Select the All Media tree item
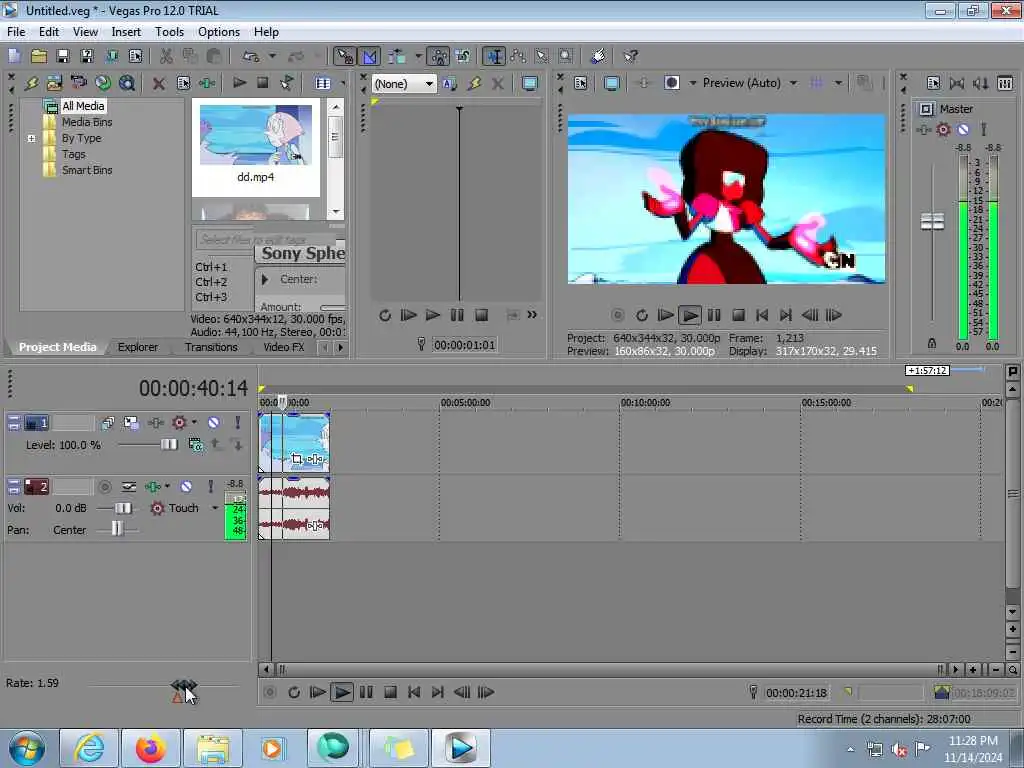1024x768 pixels. [83, 106]
